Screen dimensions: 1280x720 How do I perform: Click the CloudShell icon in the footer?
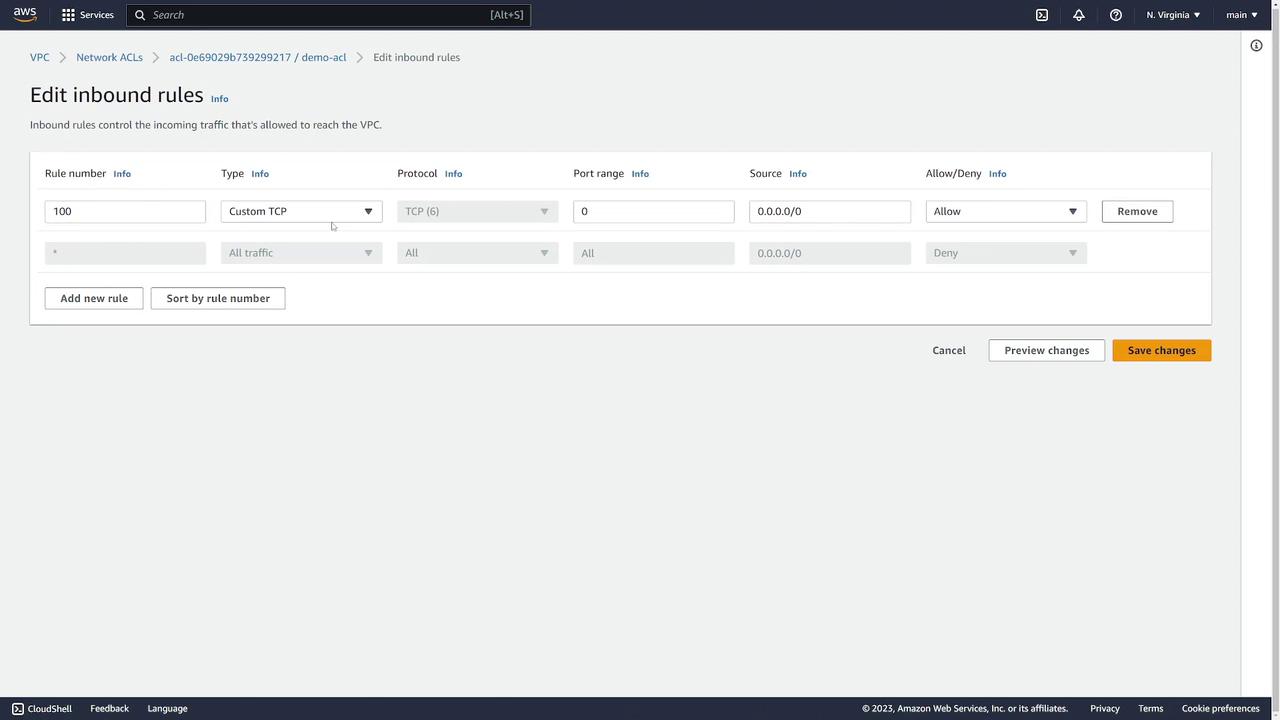tap(18, 708)
